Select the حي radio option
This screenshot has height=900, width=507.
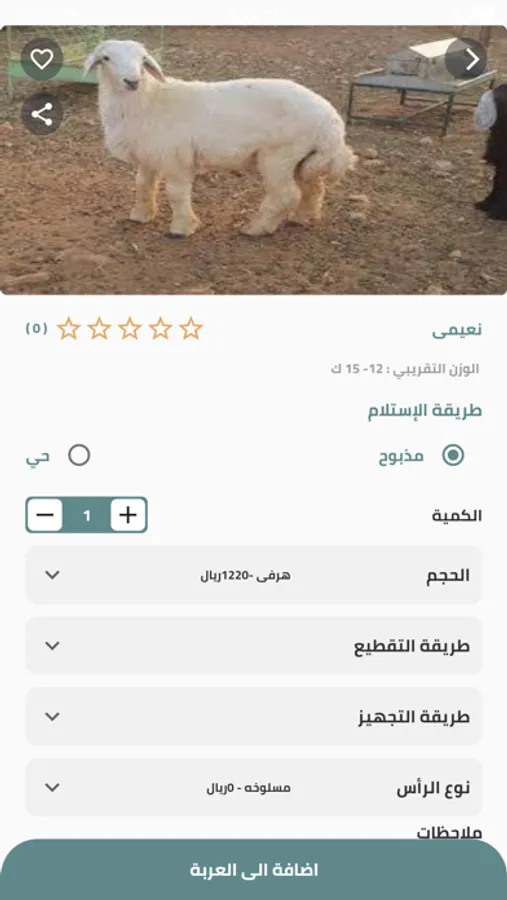tap(79, 456)
